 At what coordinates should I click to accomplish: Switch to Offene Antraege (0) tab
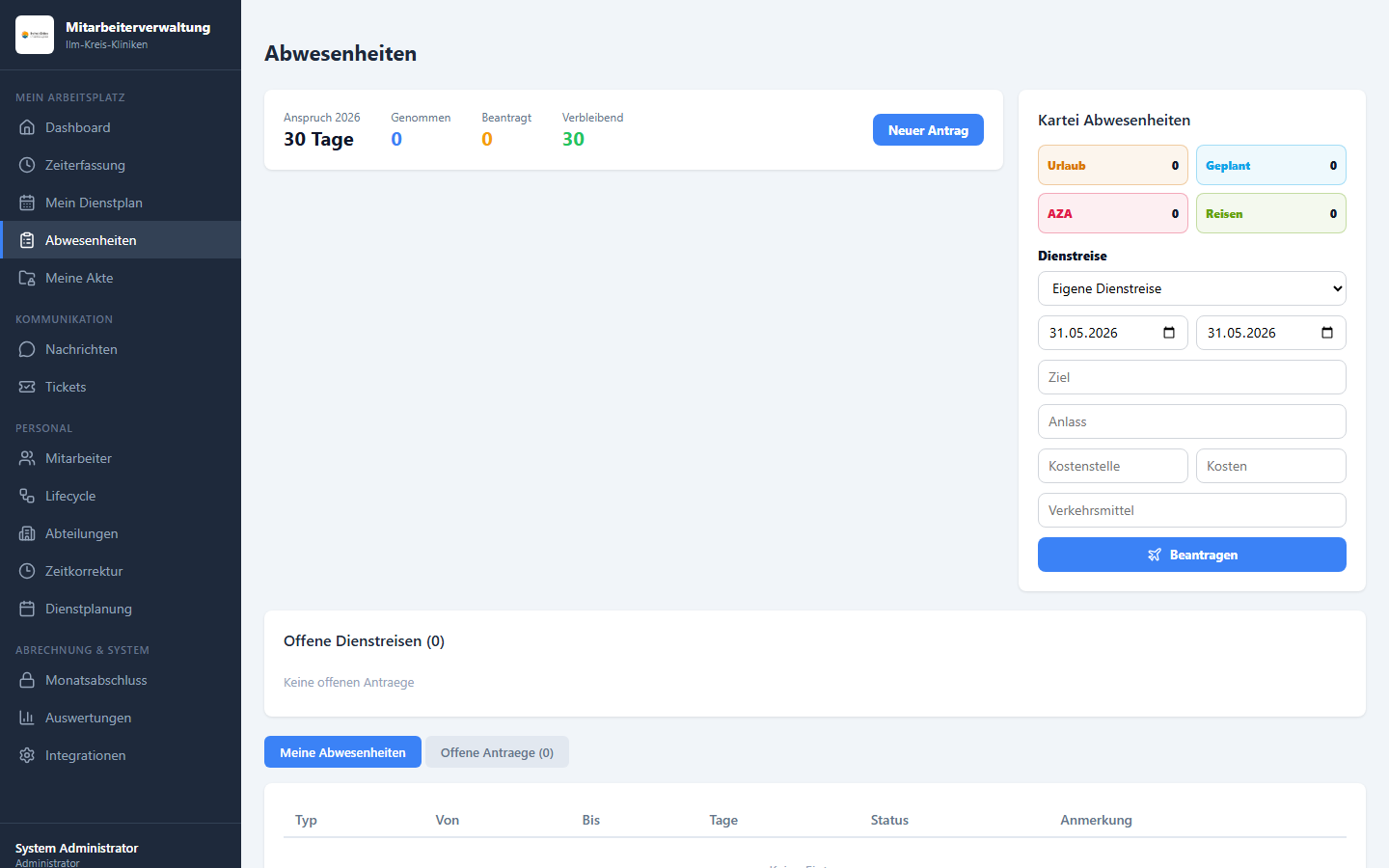click(x=497, y=752)
